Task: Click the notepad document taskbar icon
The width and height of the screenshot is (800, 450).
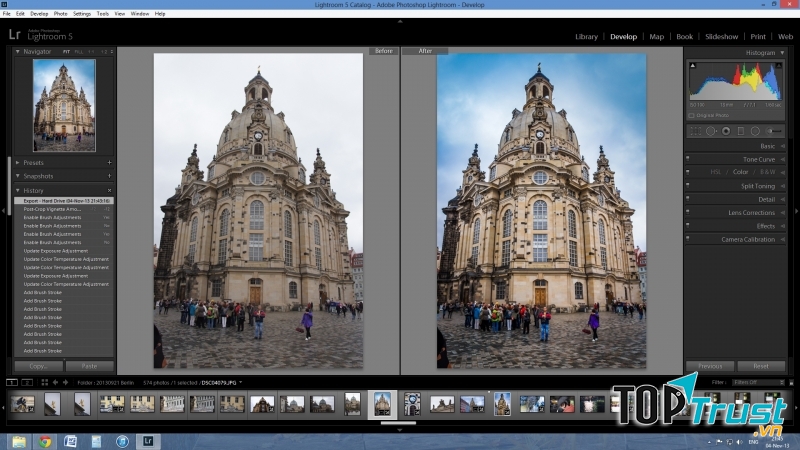Action: point(96,441)
